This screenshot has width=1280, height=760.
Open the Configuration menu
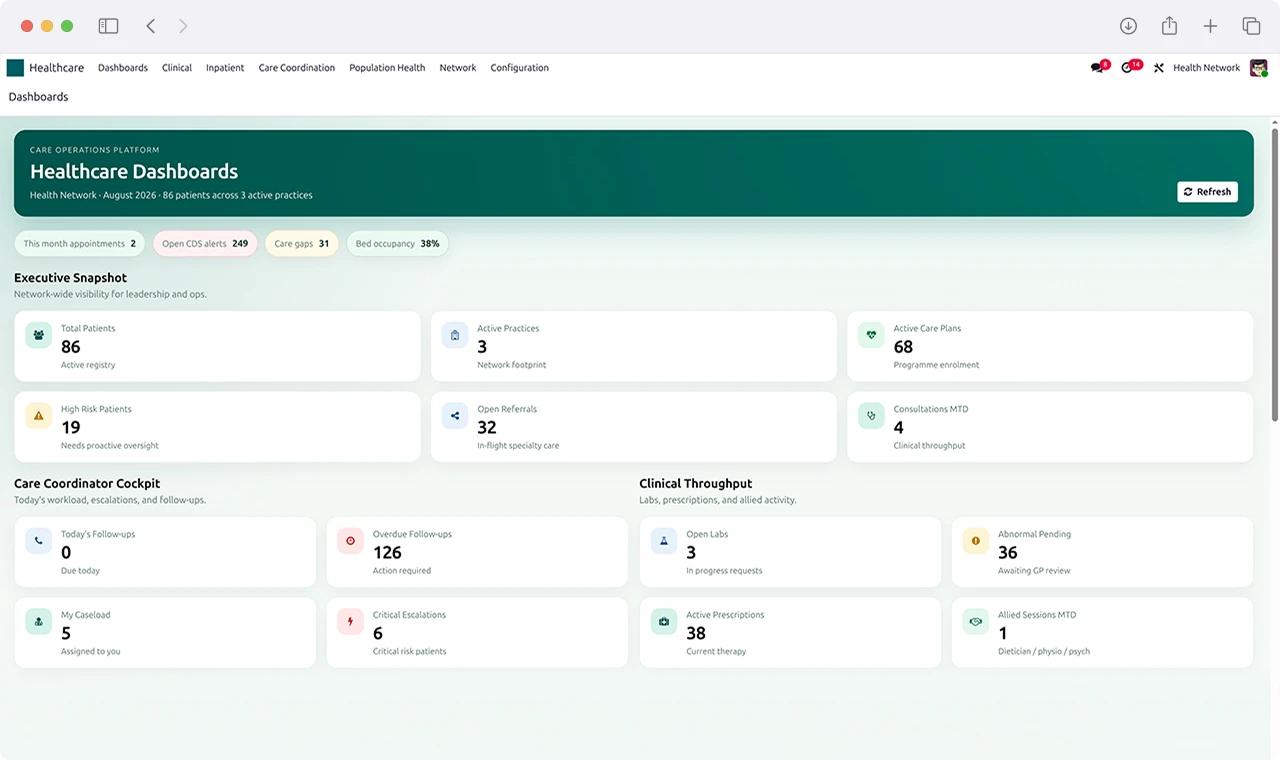coord(519,68)
